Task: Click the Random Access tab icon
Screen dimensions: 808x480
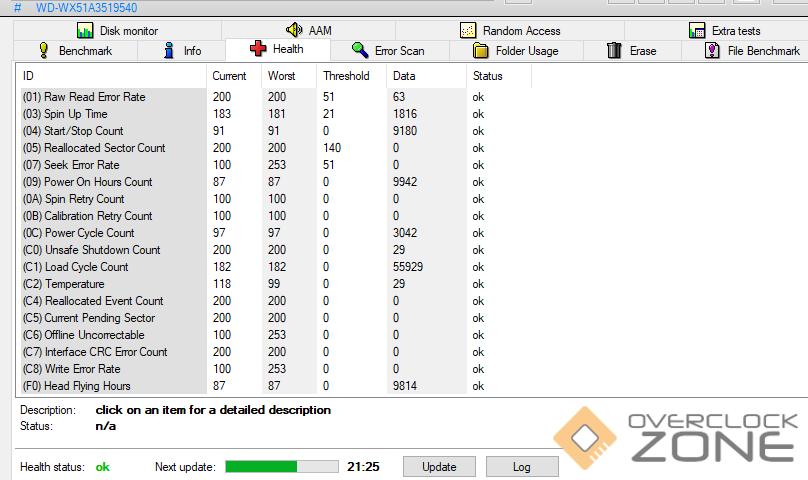Action: coord(468,30)
